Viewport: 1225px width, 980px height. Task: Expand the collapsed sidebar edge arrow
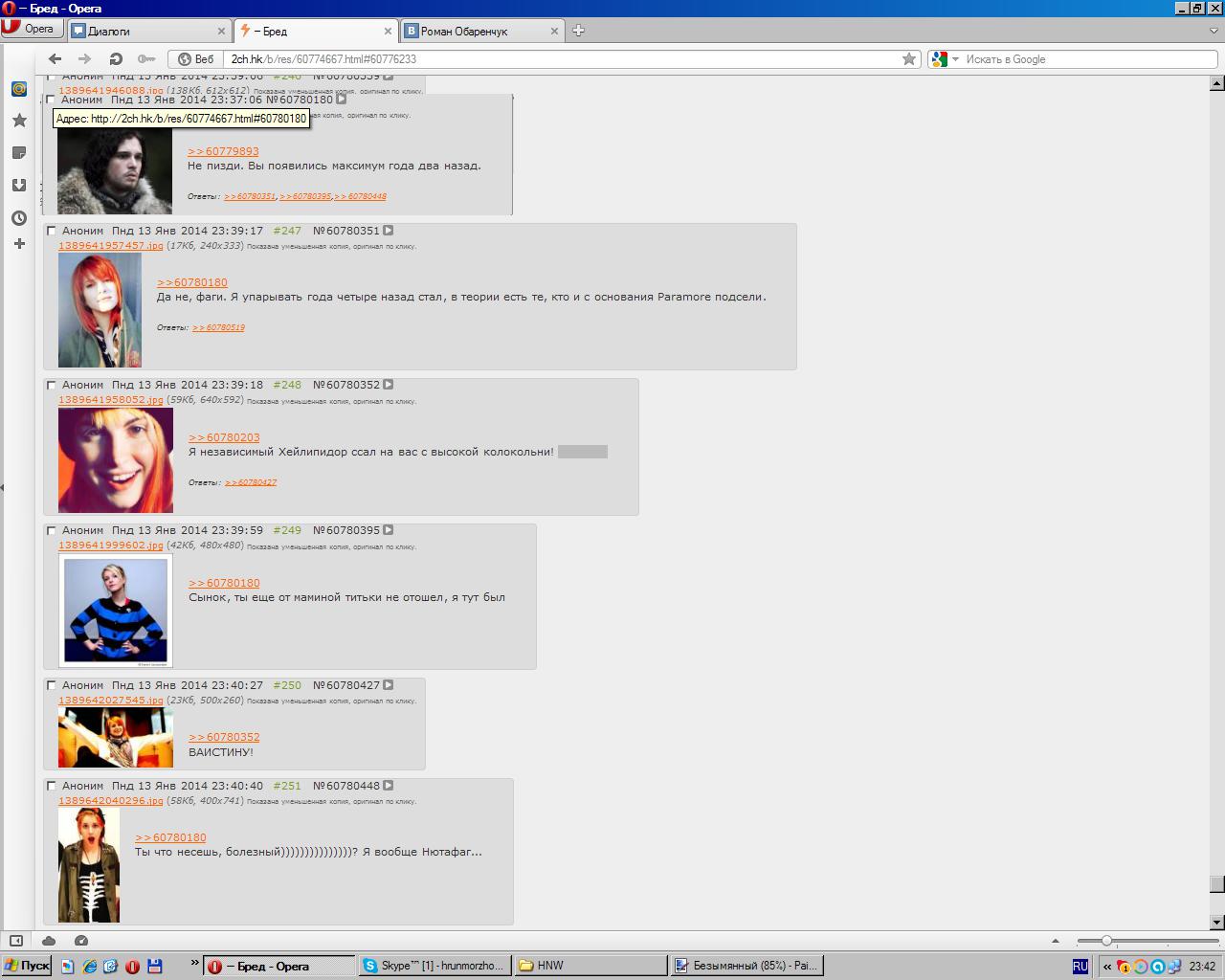(3, 487)
